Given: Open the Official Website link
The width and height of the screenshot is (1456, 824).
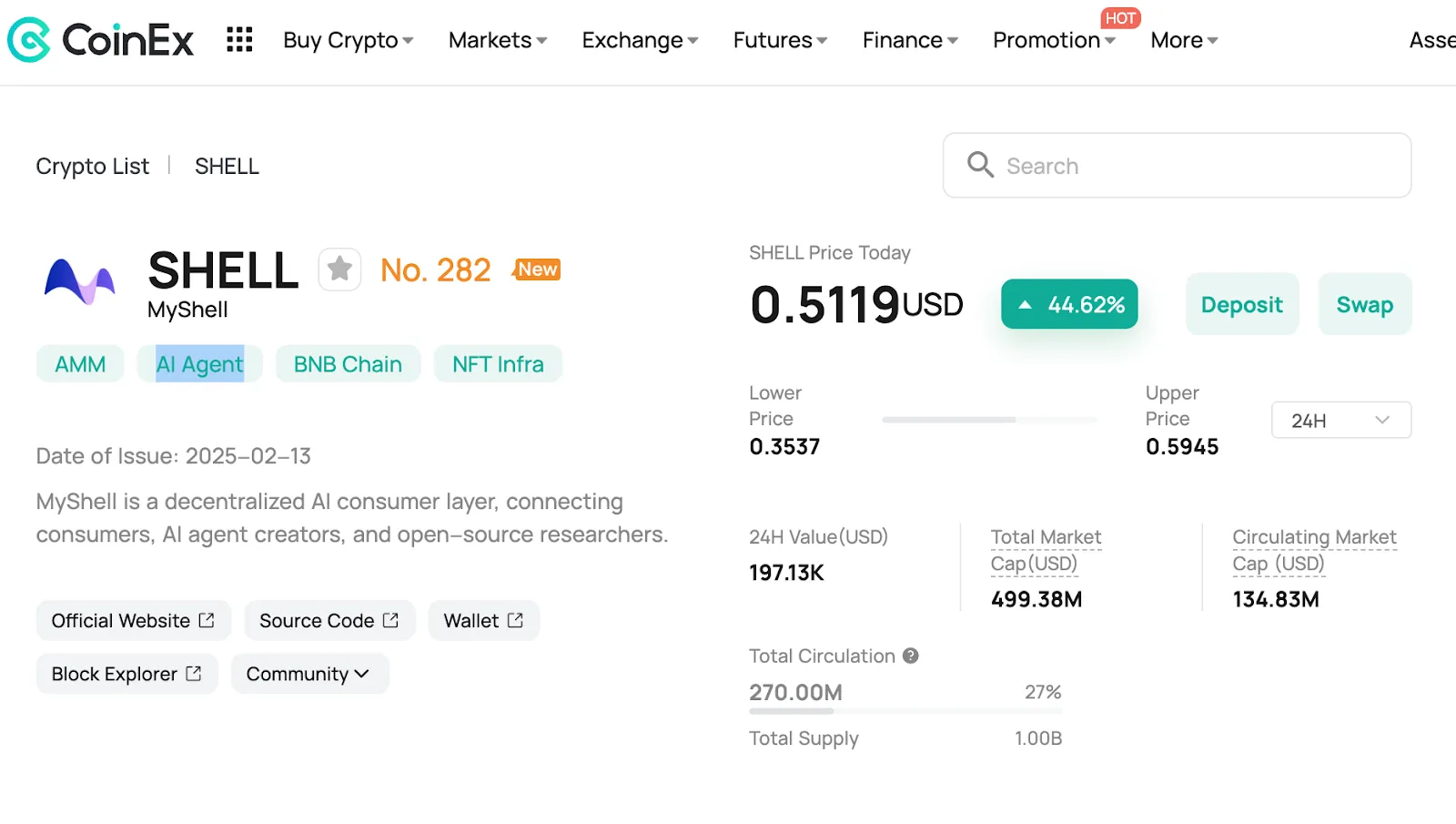Looking at the screenshot, I should pos(133,620).
